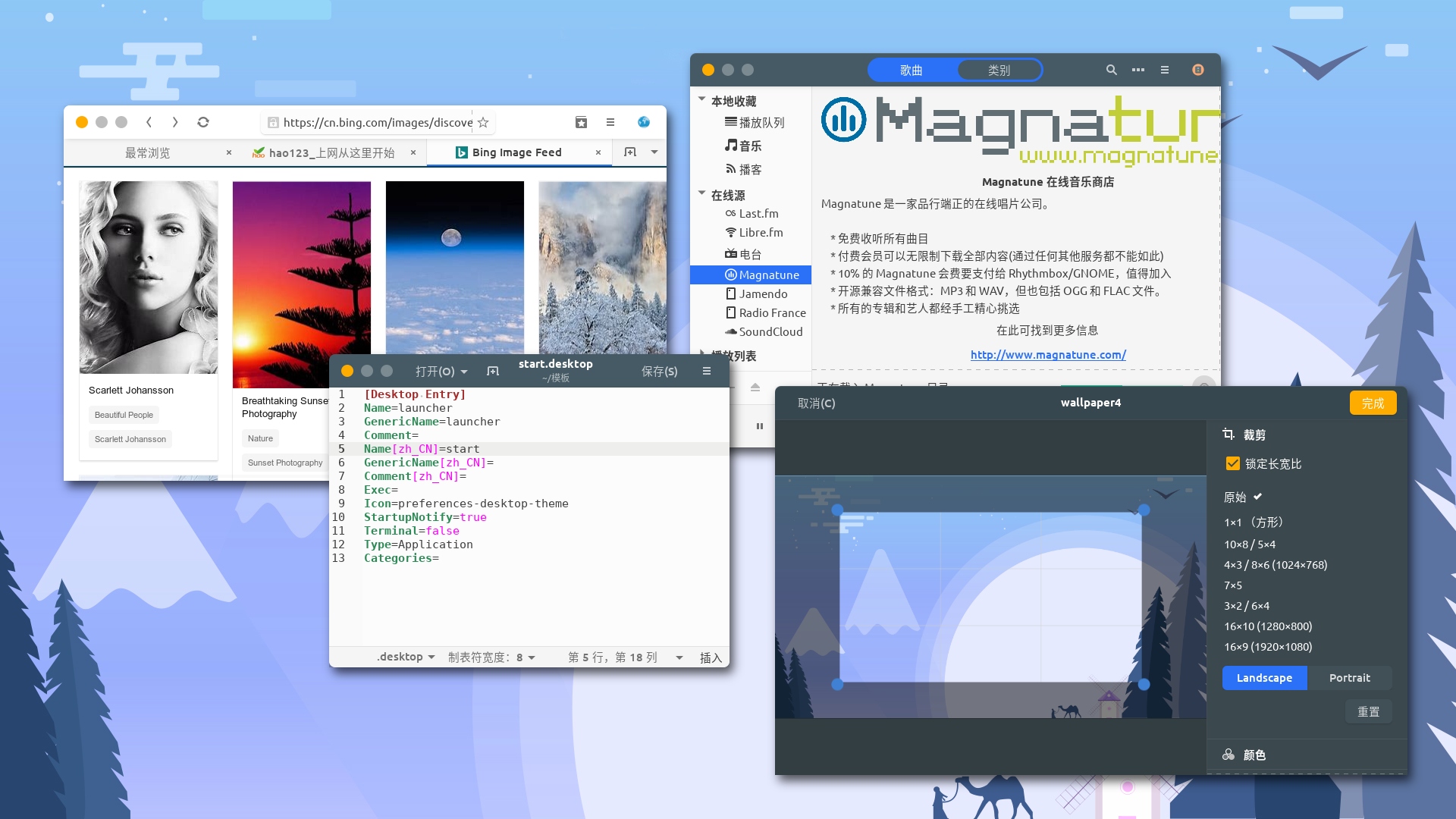Choose the 1×1 square aspect ratio
This screenshot has width=1456, height=819.
coord(1254,522)
